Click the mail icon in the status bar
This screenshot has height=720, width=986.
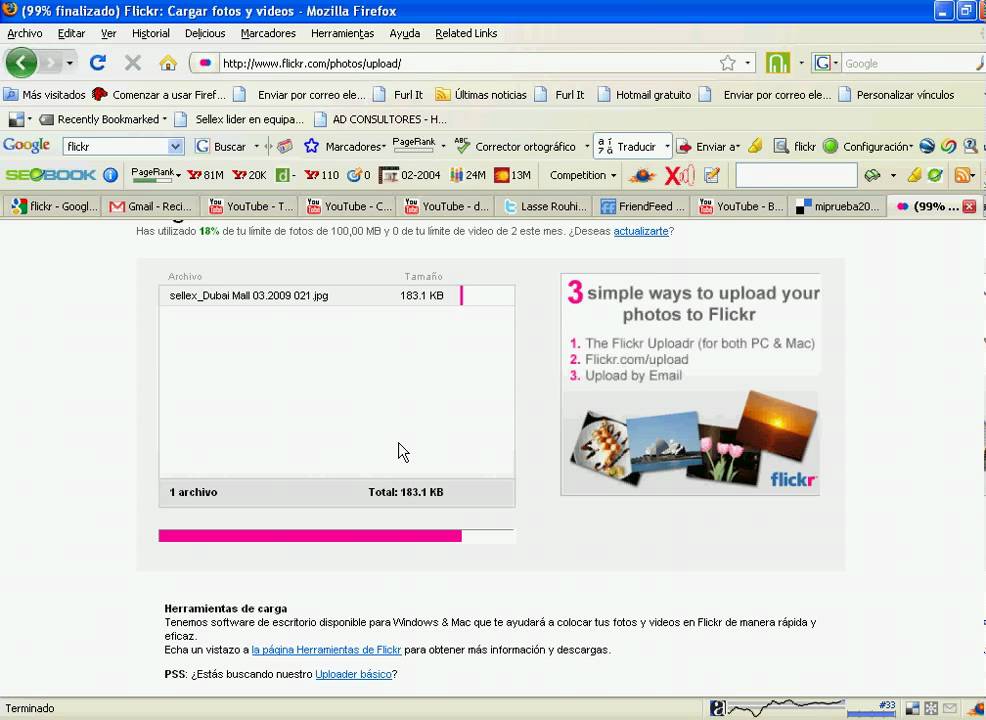coord(950,709)
